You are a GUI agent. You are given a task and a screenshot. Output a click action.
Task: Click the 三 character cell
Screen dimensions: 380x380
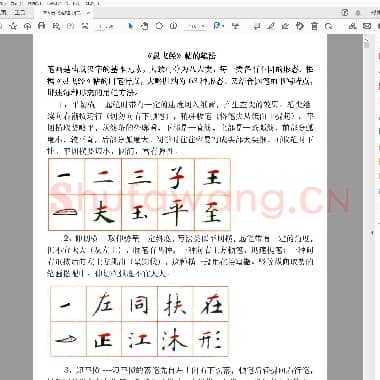pyautogui.click(x=140, y=177)
